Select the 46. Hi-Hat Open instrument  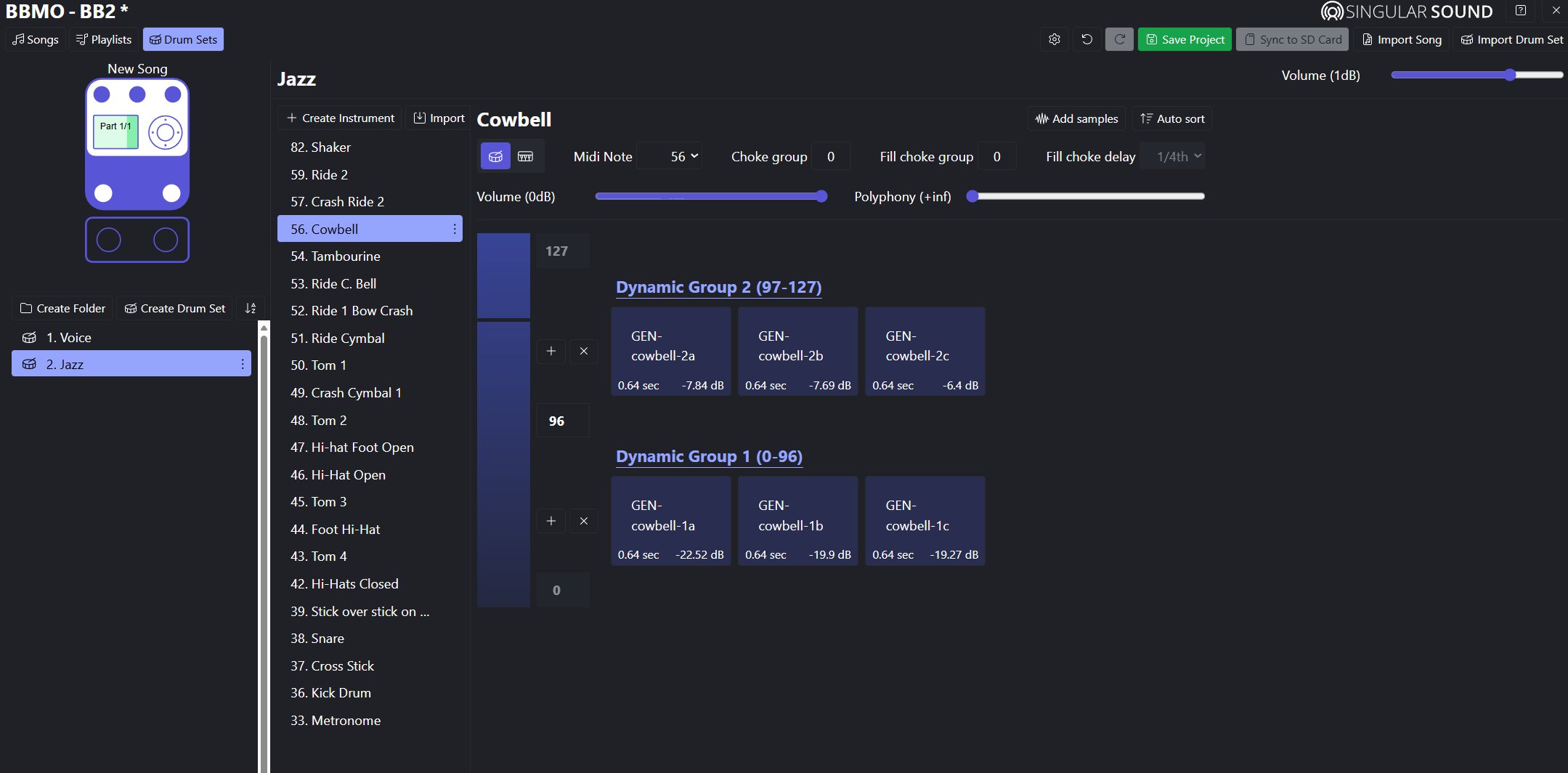(370, 474)
